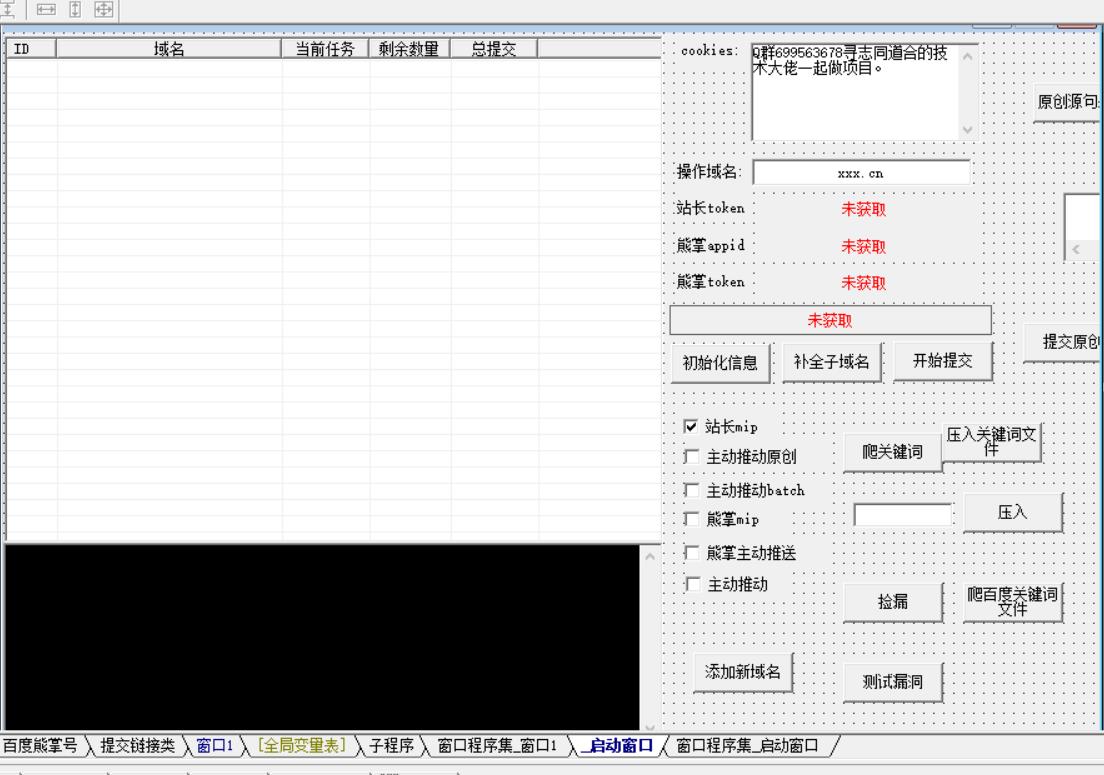Select the cookies: label

pyautogui.click(x=710, y=51)
